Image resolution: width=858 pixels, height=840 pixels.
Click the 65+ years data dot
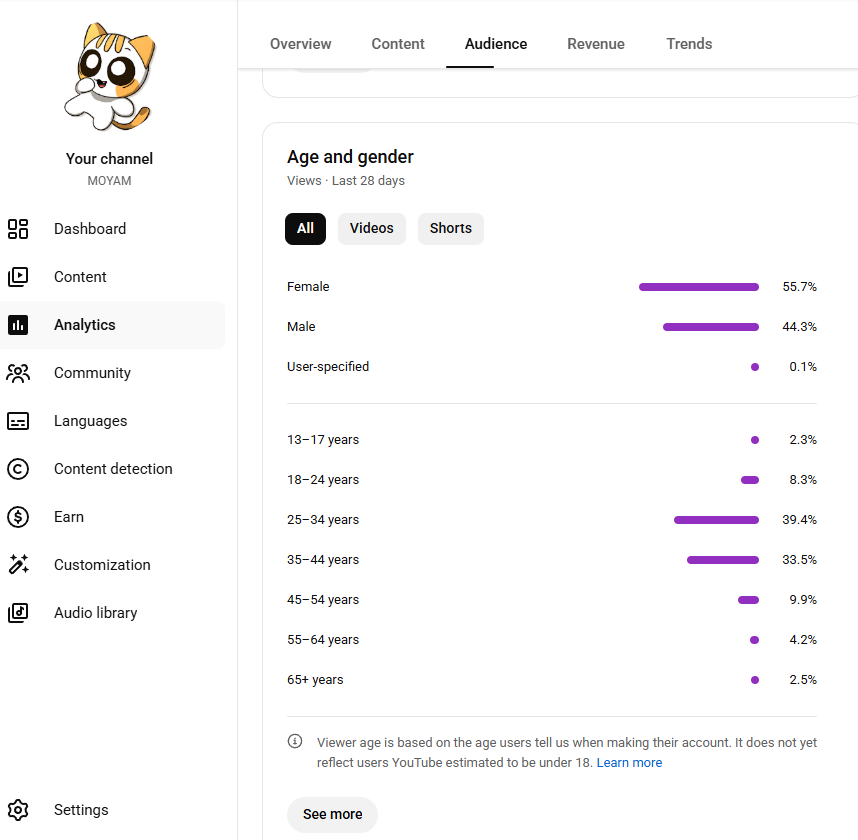click(x=755, y=680)
